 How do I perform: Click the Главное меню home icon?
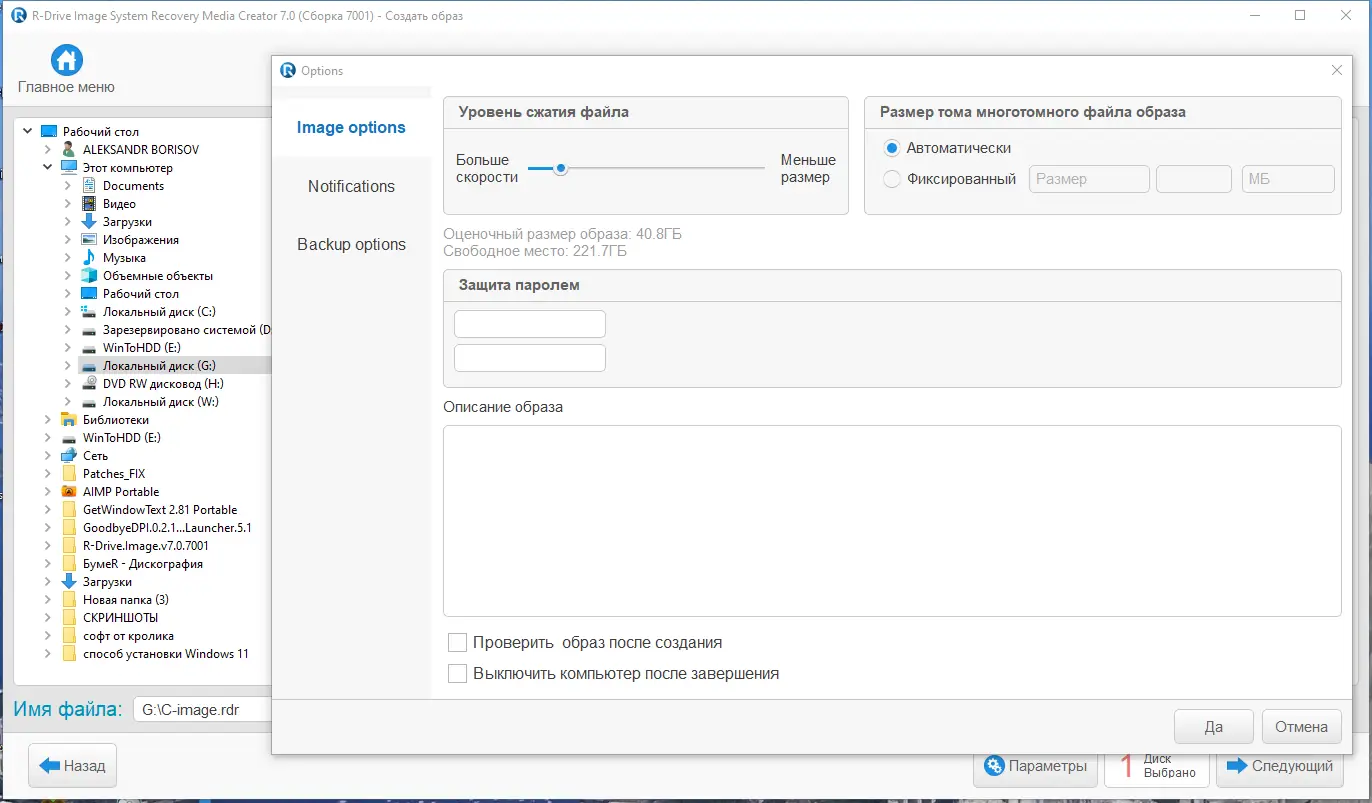(x=66, y=60)
